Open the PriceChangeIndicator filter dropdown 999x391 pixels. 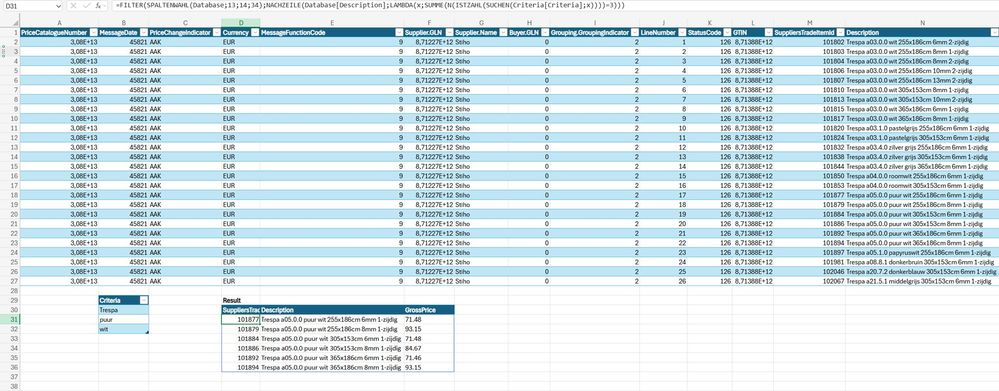click(x=216, y=32)
